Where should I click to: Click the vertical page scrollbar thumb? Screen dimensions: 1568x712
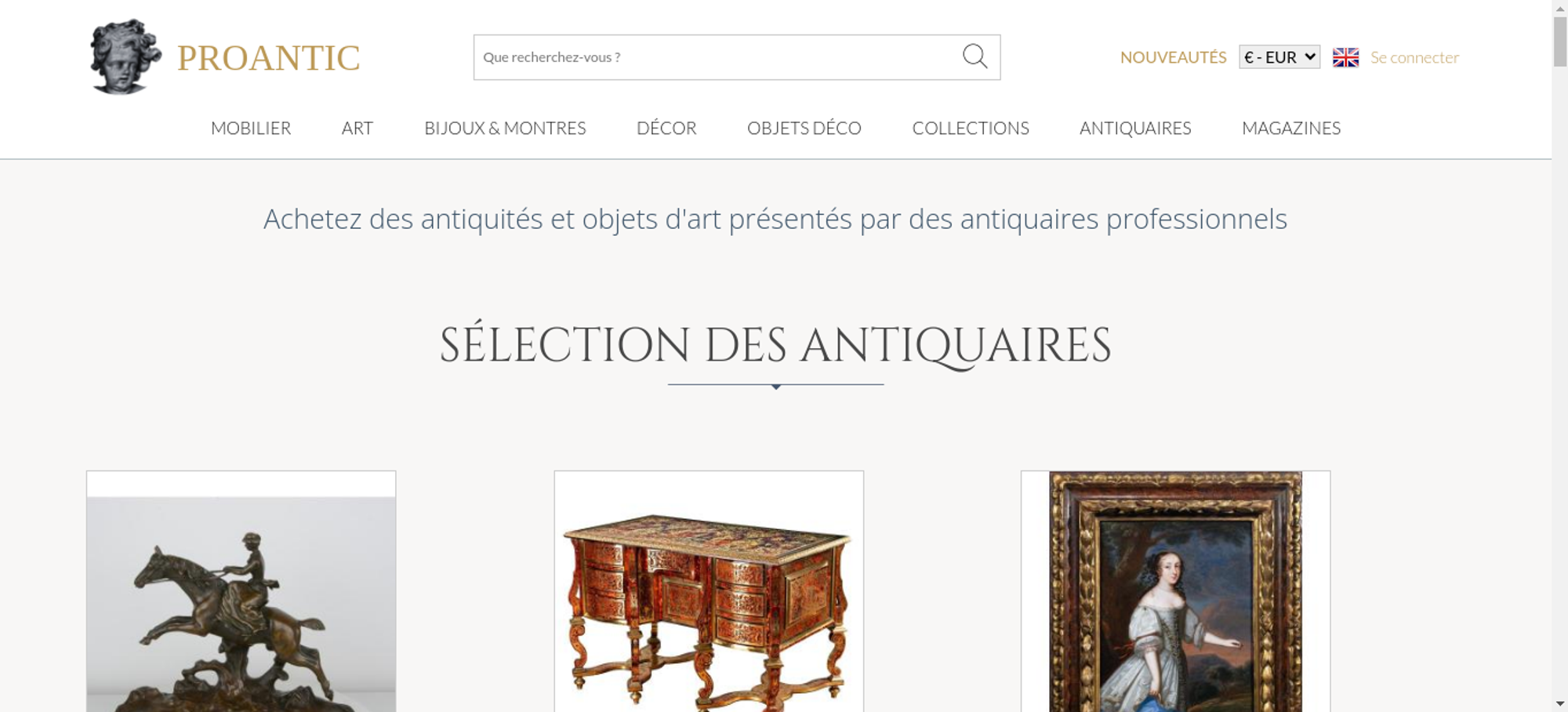coord(1560,41)
